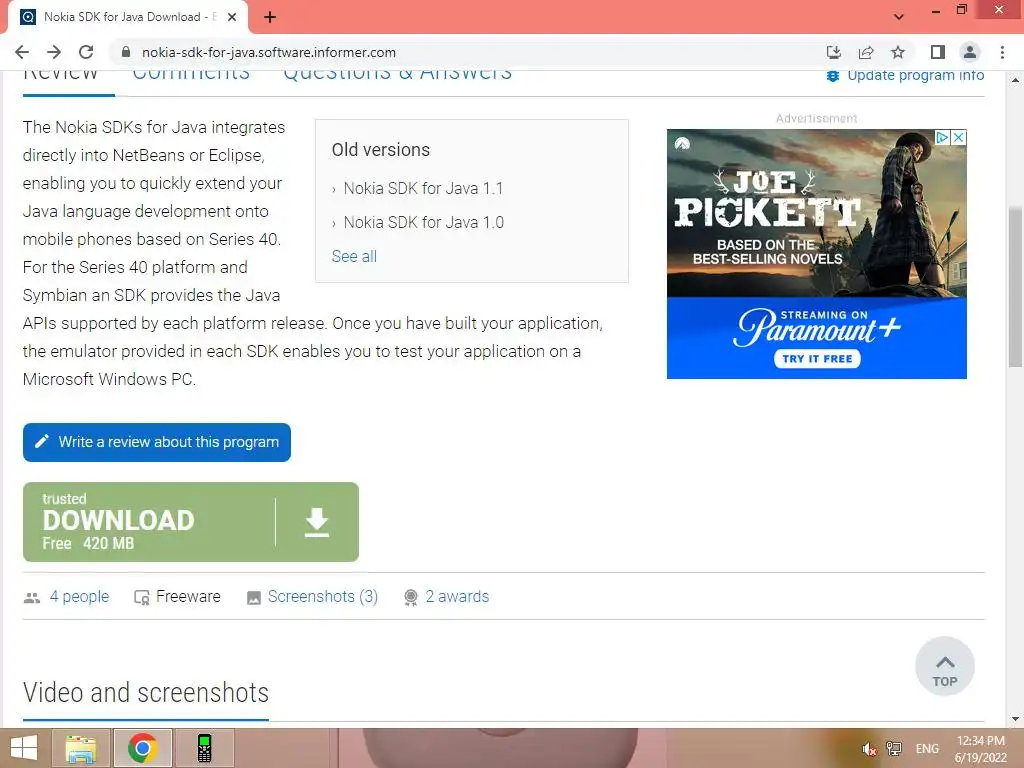This screenshot has width=1024, height=768.
Task: Close the advertisement with X icon
Action: (959, 137)
